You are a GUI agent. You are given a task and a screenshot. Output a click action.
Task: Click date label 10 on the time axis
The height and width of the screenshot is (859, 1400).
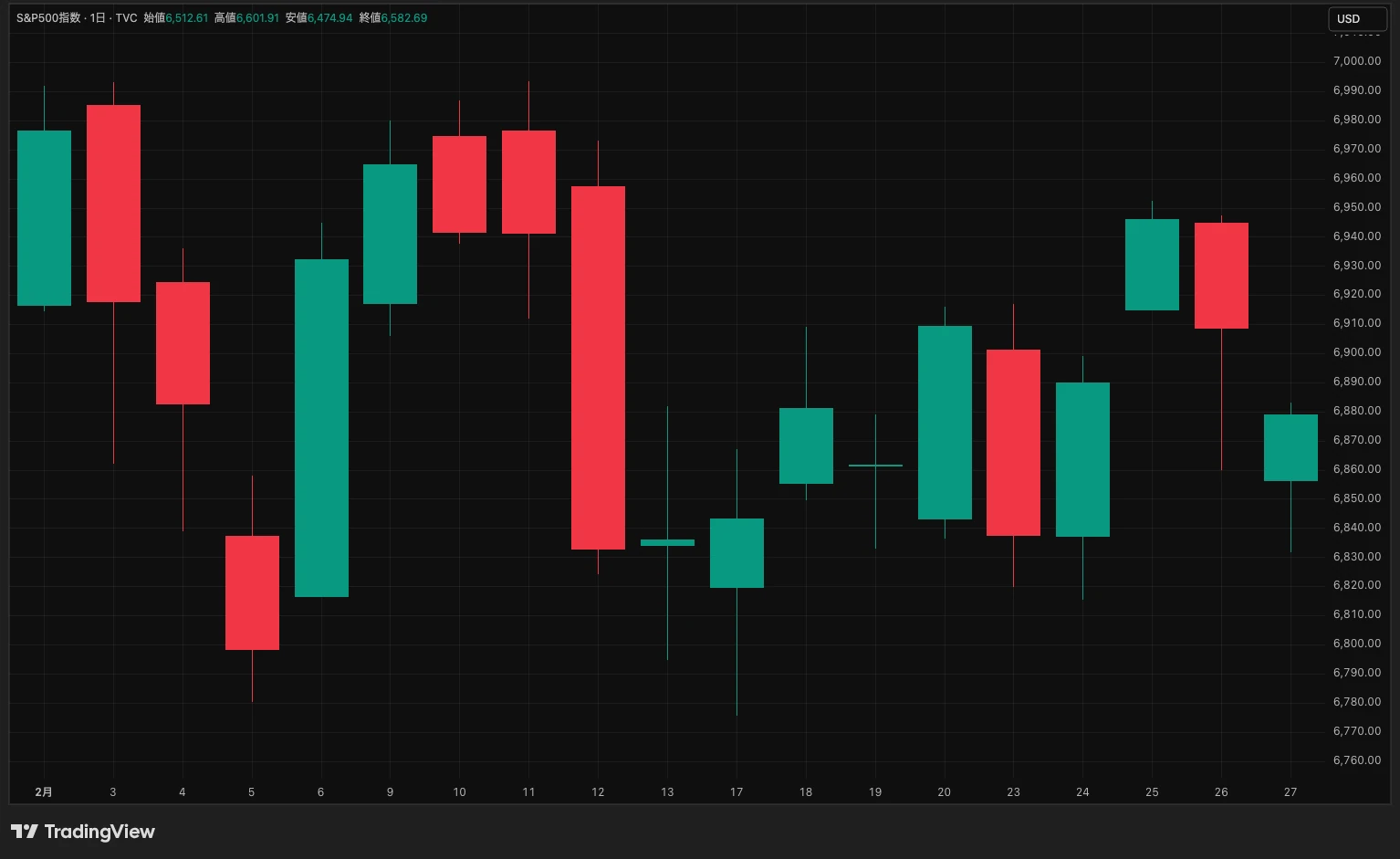click(459, 791)
